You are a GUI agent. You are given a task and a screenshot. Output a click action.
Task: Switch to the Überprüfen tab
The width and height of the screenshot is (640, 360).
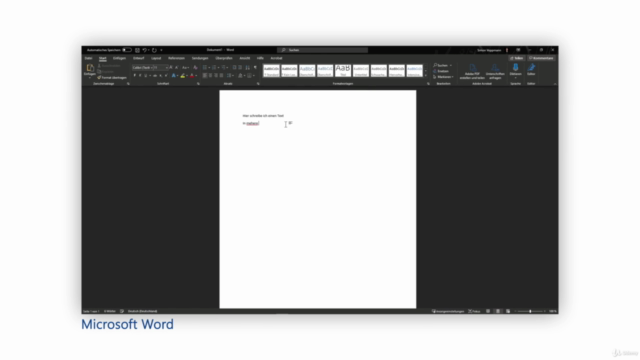pos(224,58)
